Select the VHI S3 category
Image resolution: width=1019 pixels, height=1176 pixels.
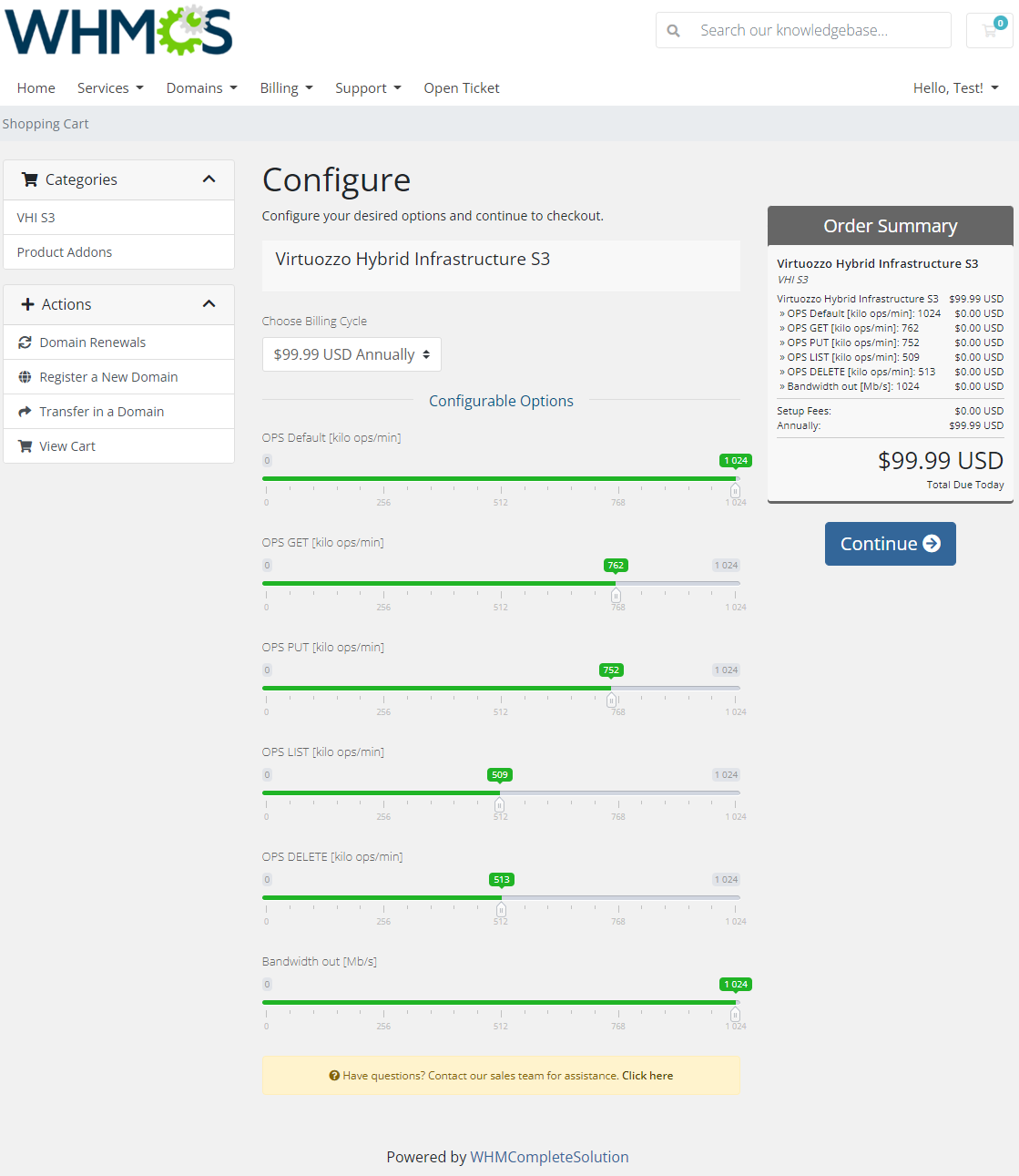[119, 218]
